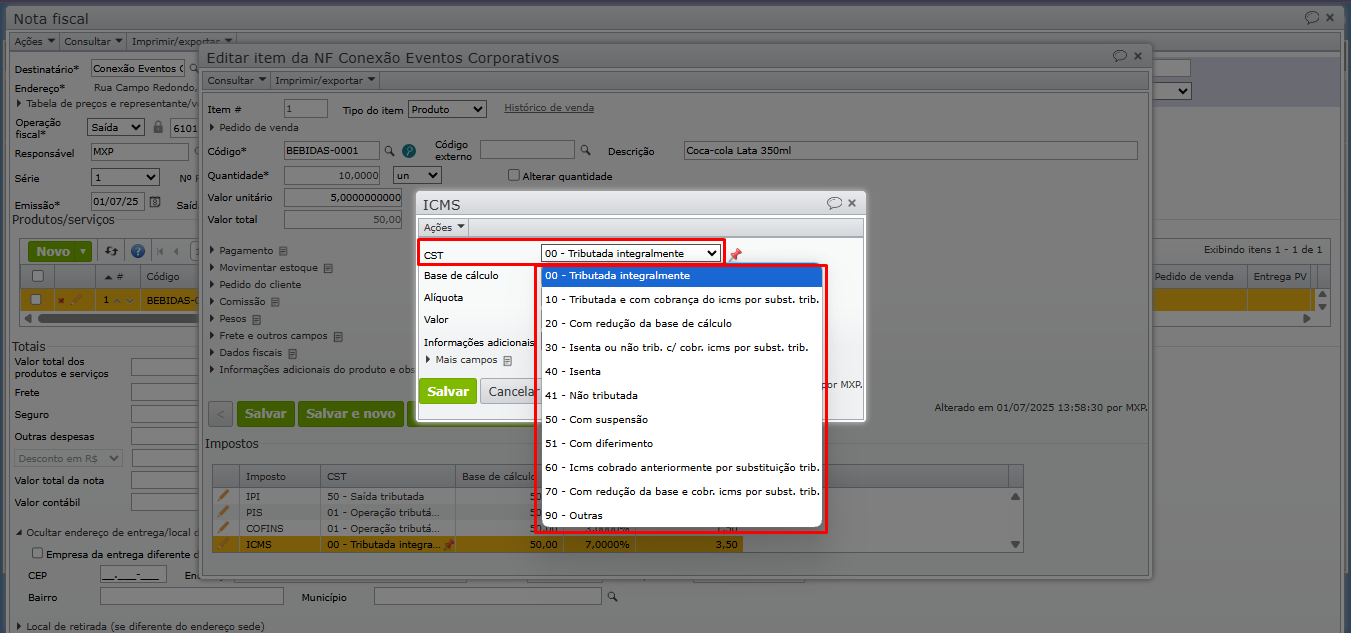1351x633 pixels.
Task: Tick the checkbox on the BEBIDAS item row
Action: 36,299
